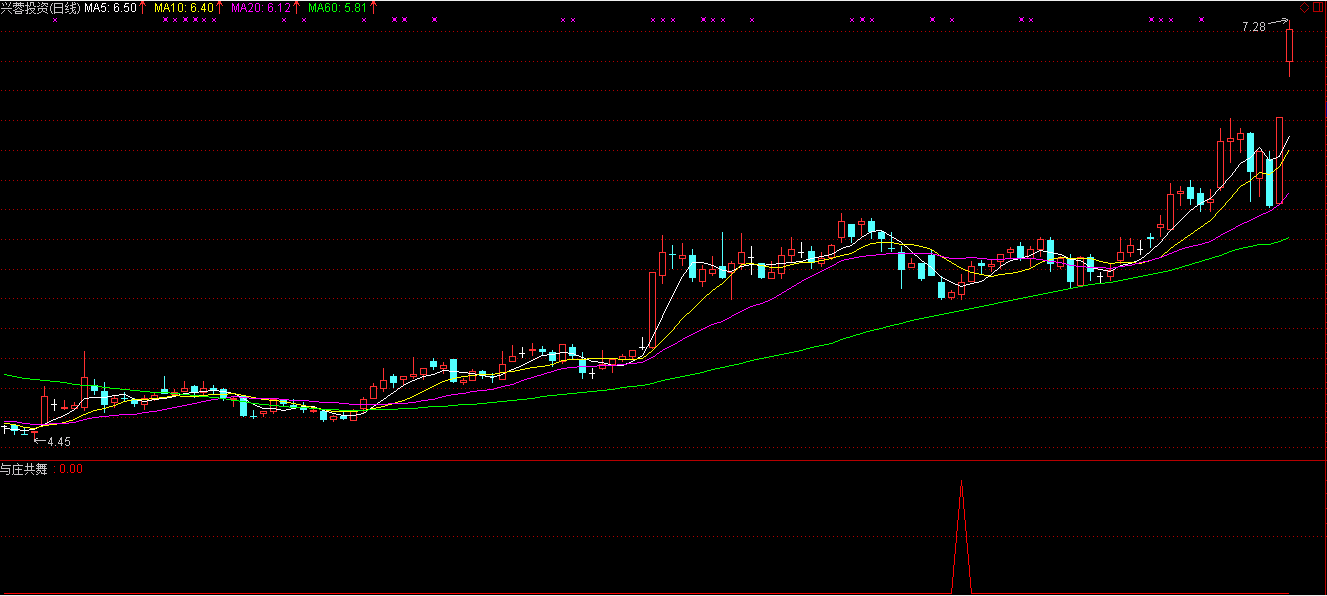Screen dimensions: 1327x596
Task: Select the MA10: 6.40 indicator label
Action: 183,8
